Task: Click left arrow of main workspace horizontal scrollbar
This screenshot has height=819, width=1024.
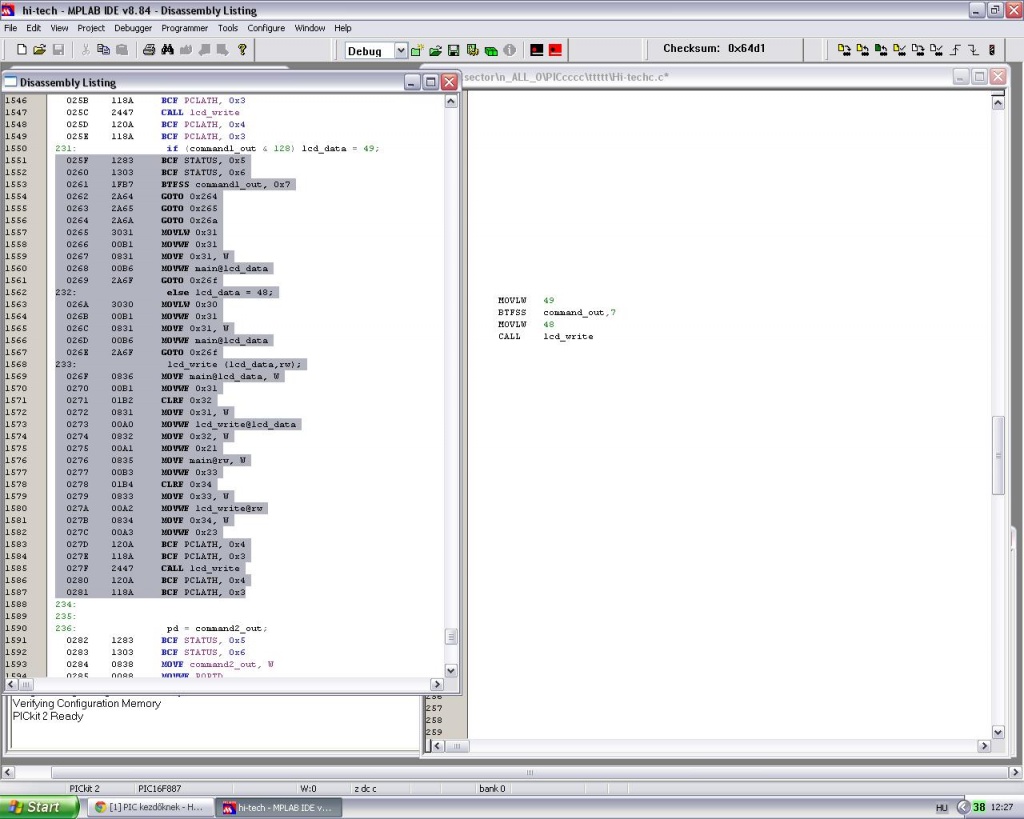Action: coord(7,772)
